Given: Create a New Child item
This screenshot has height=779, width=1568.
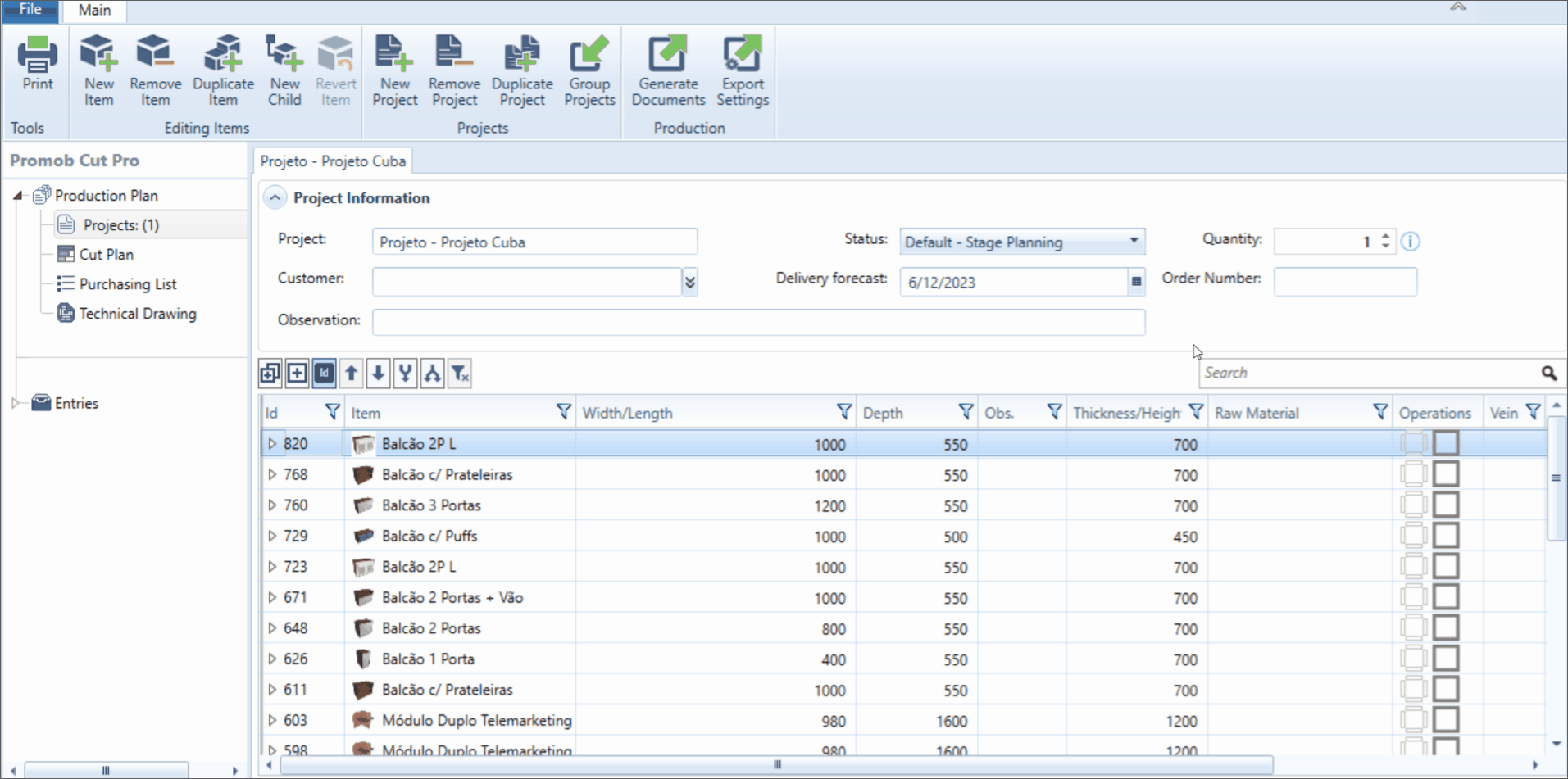Looking at the screenshot, I should pyautogui.click(x=284, y=70).
